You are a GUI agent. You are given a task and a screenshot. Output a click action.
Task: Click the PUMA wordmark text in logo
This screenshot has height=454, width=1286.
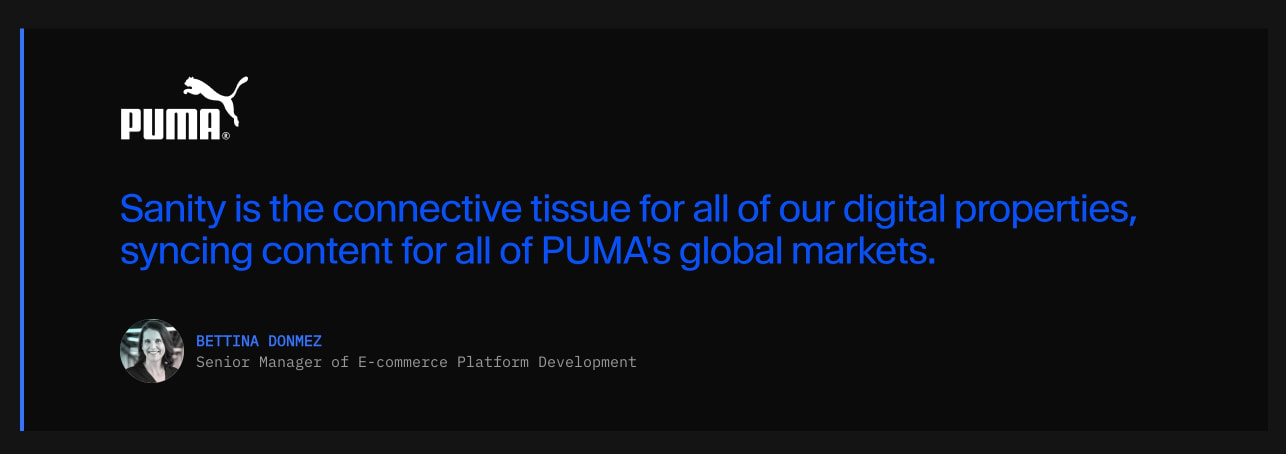coord(170,124)
